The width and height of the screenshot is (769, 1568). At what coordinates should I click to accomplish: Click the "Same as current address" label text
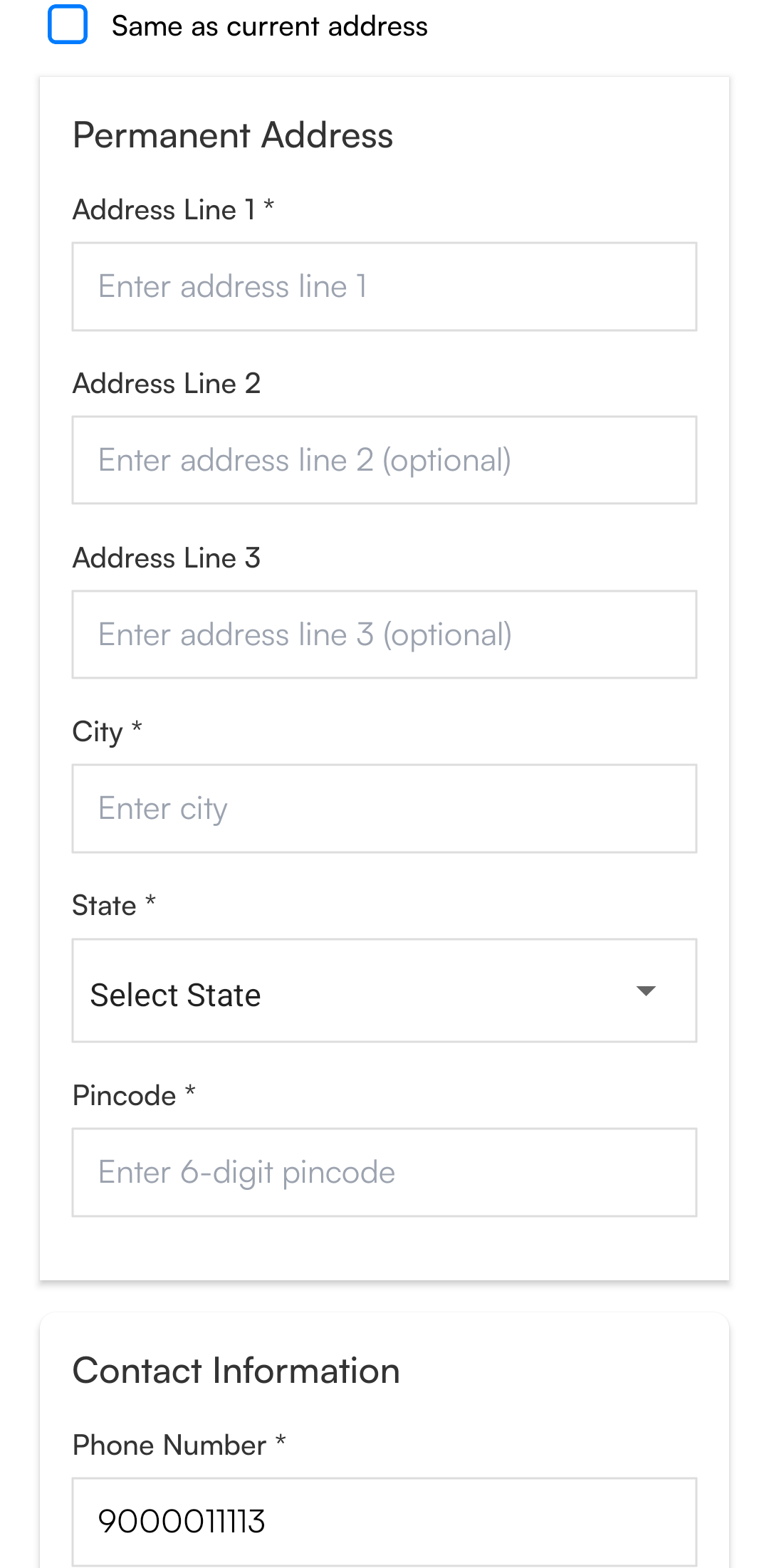[x=269, y=26]
